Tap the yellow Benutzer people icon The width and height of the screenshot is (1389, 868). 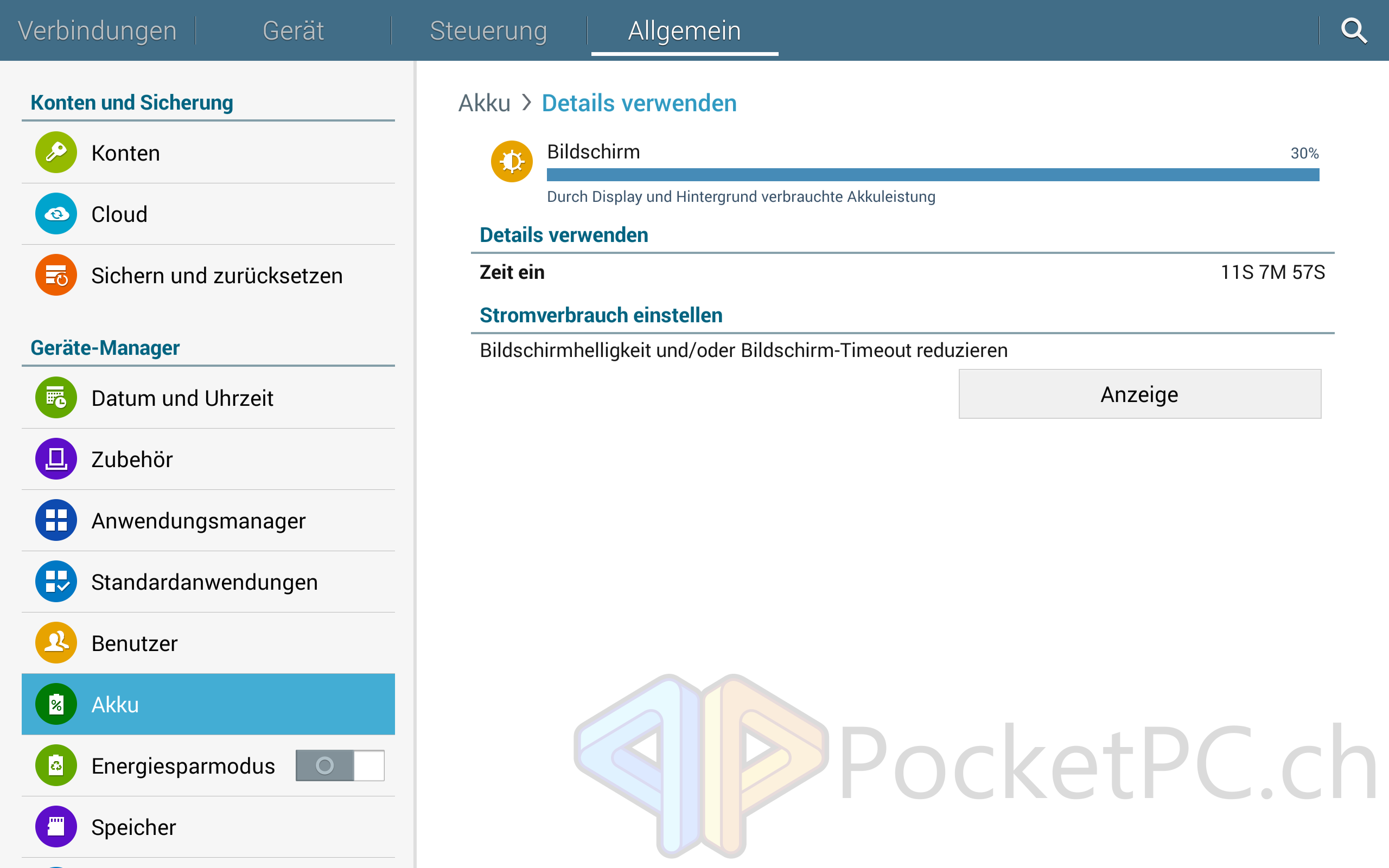[x=56, y=642]
